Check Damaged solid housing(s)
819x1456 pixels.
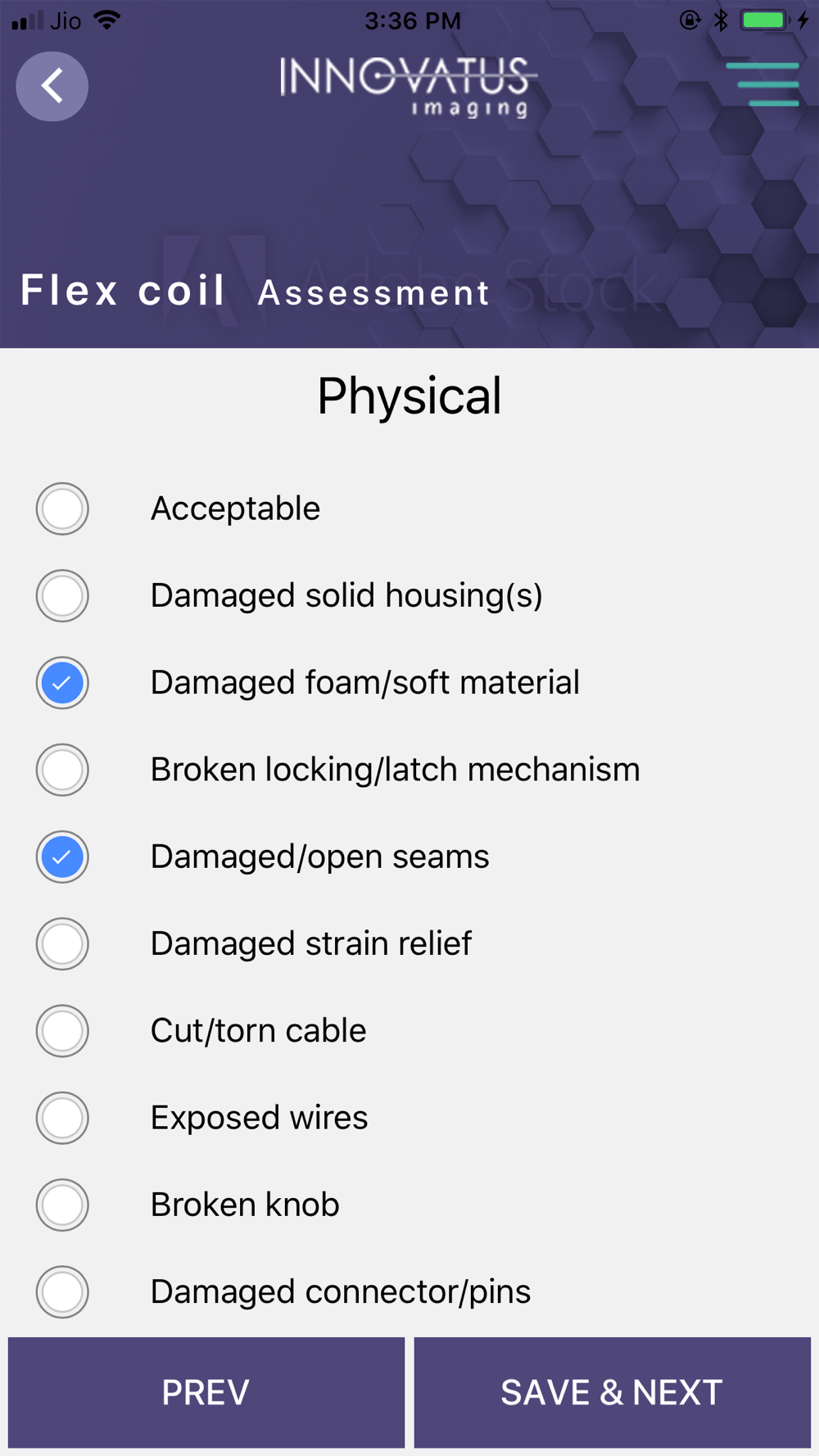tap(62, 595)
